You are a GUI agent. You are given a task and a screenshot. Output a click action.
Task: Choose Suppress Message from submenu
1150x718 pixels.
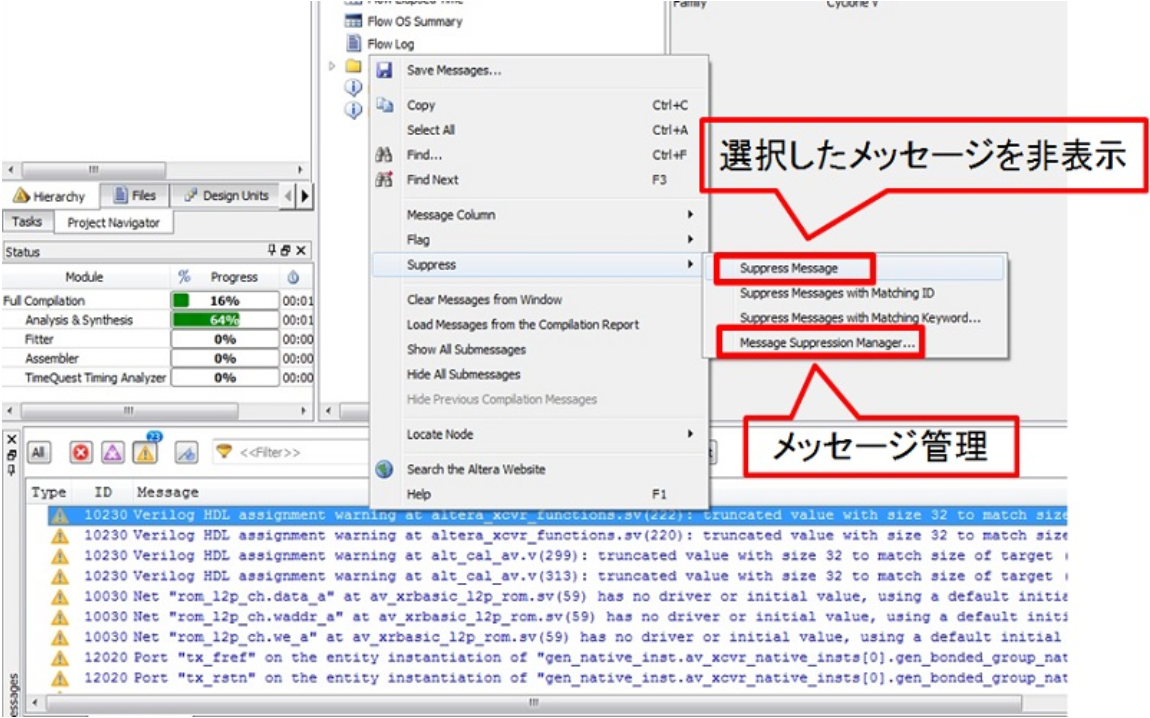click(x=789, y=268)
